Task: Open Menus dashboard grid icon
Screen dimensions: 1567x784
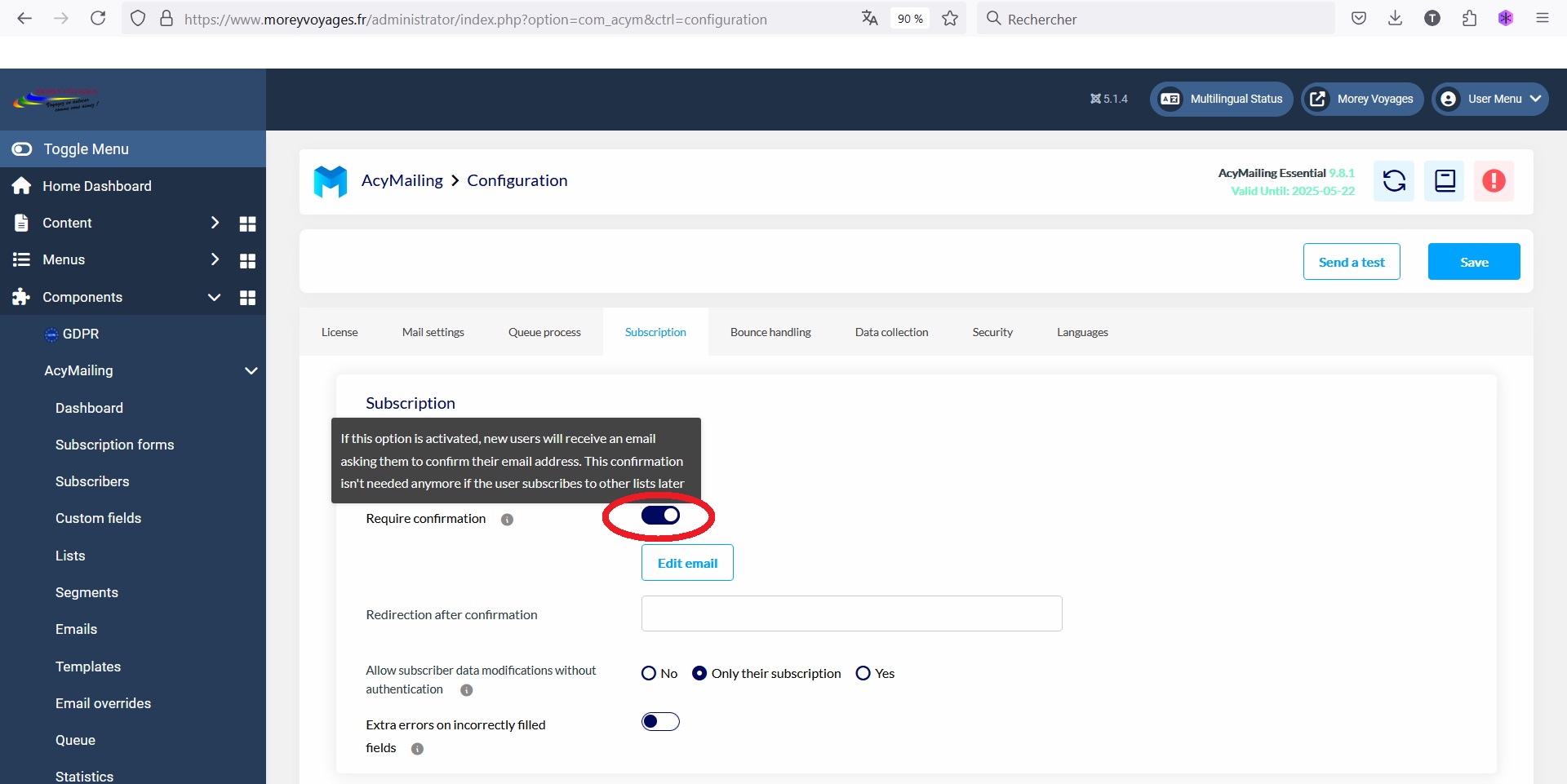Action: pos(247,260)
